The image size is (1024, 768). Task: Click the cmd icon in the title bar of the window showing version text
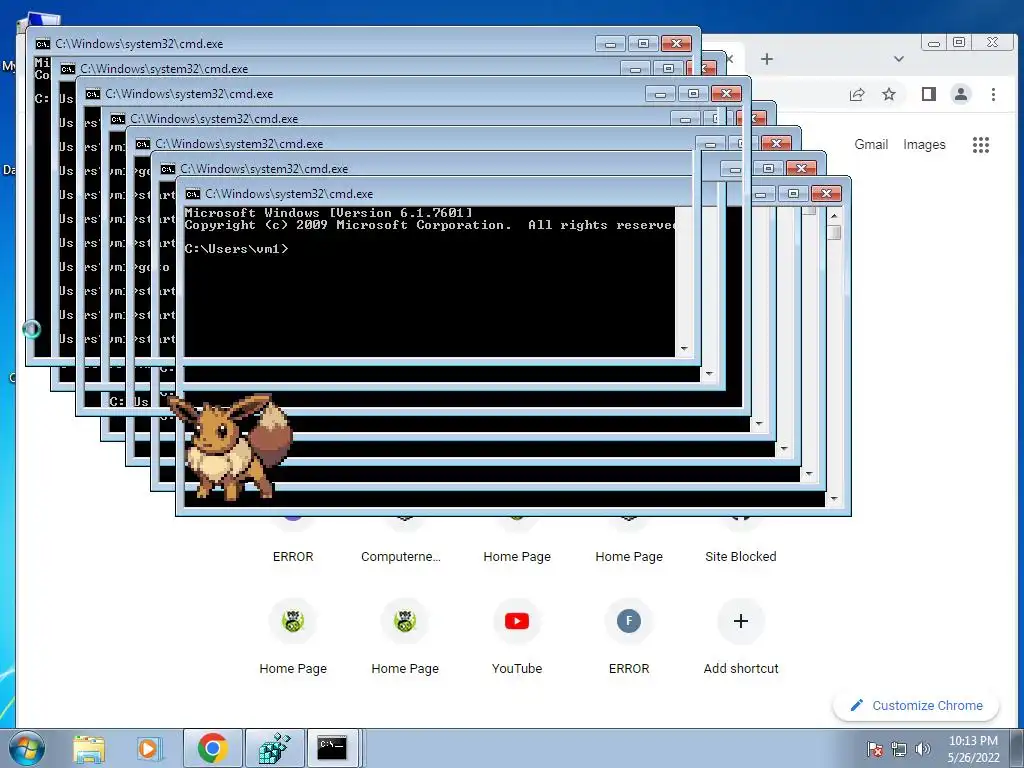tap(193, 194)
